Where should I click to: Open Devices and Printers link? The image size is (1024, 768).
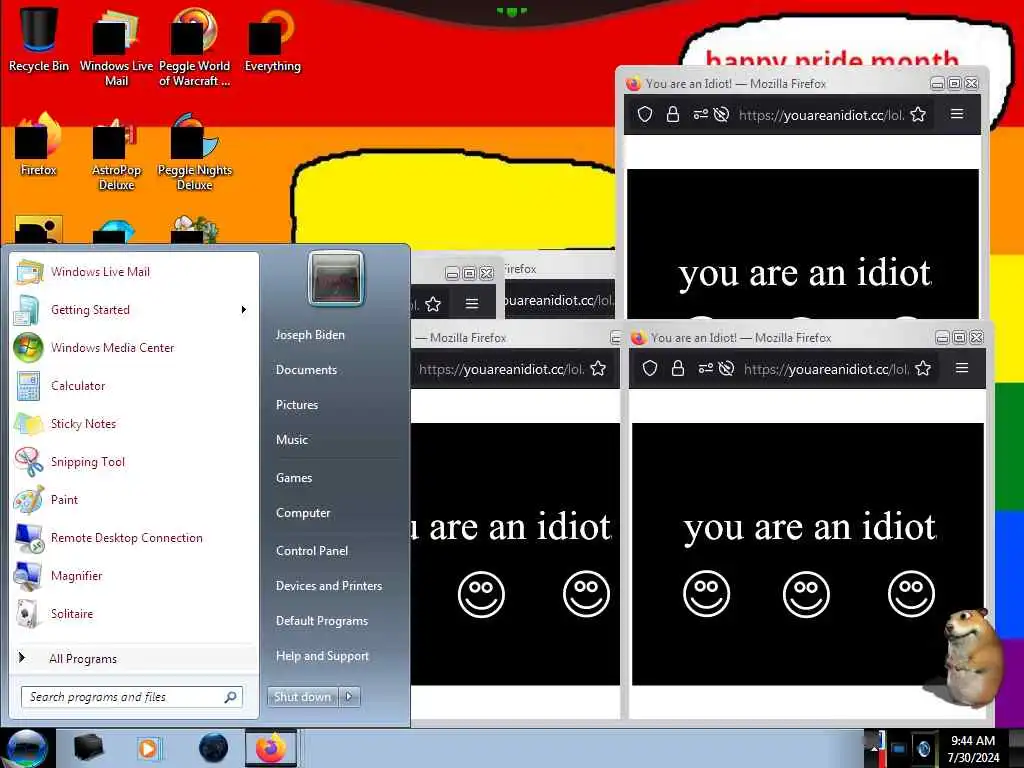tap(329, 586)
